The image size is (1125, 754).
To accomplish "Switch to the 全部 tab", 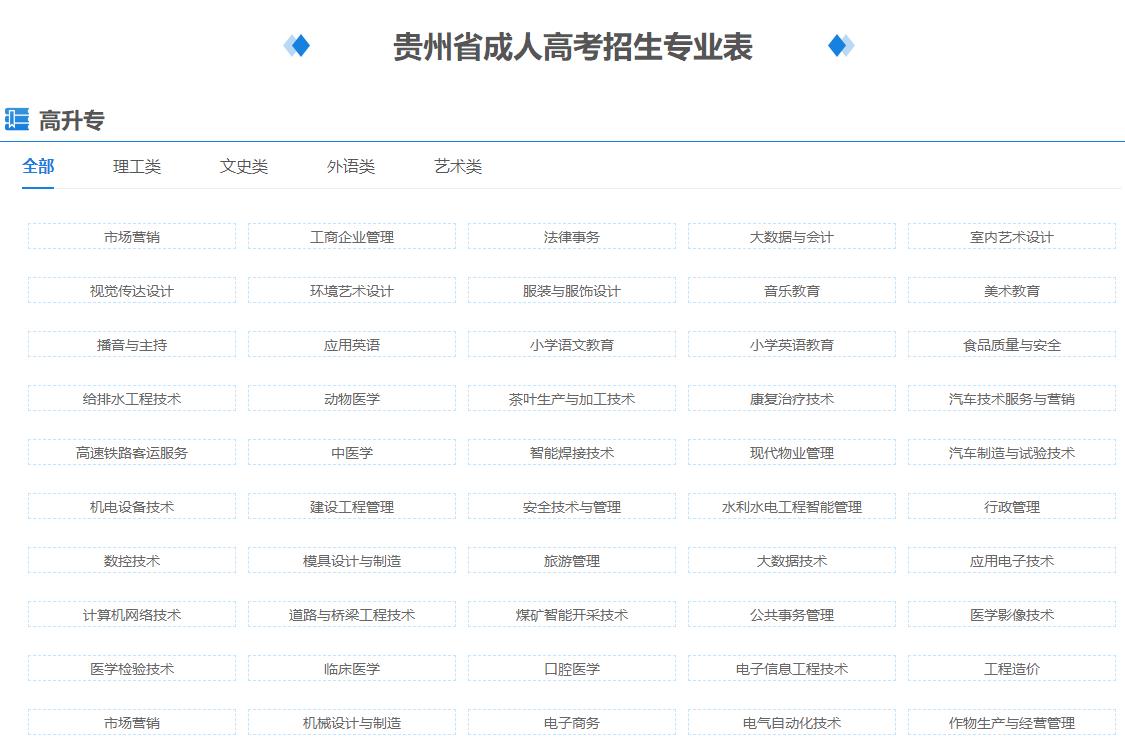I will point(38,167).
